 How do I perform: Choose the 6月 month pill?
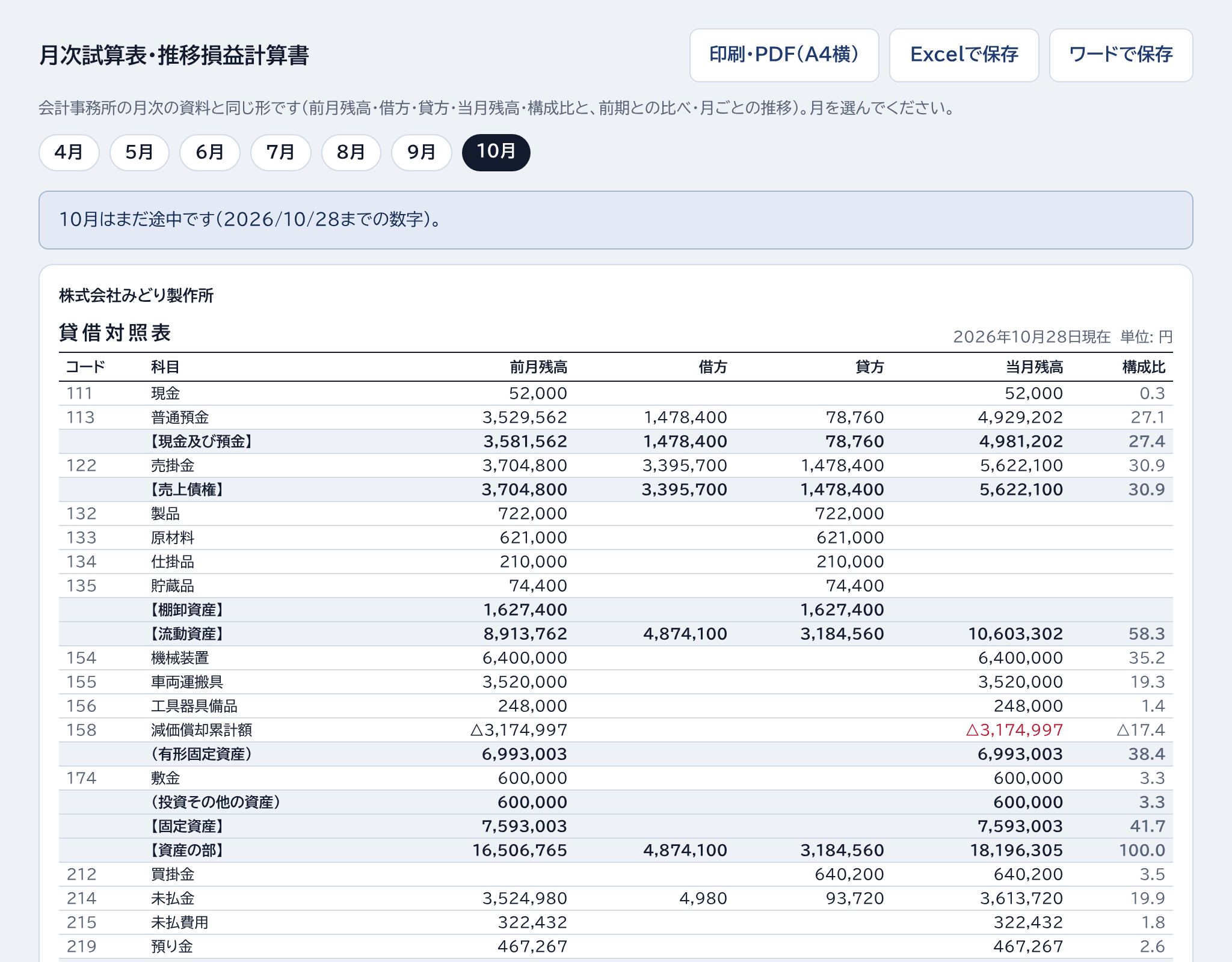coord(209,152)
